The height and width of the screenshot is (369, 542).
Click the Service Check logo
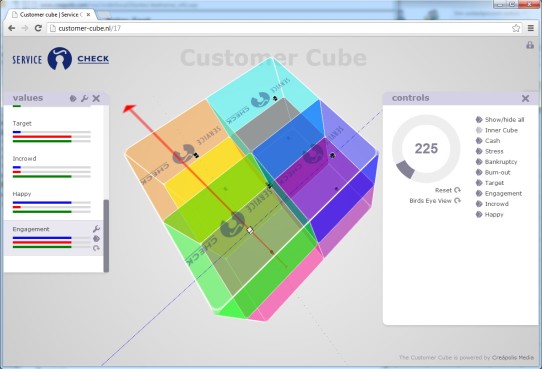pos(60,59)
